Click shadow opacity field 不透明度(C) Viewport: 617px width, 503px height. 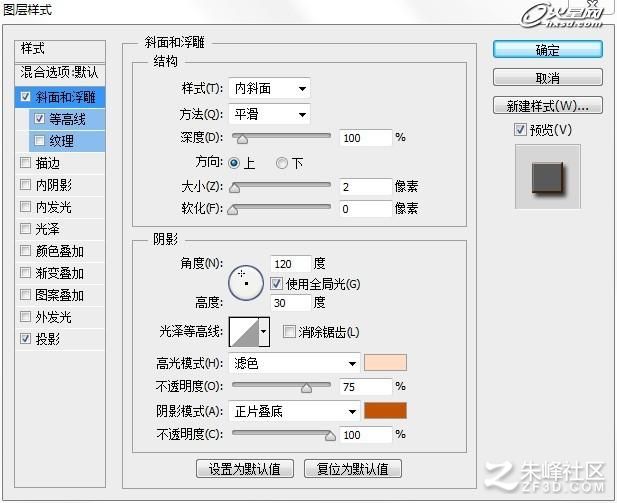[366, 435]
